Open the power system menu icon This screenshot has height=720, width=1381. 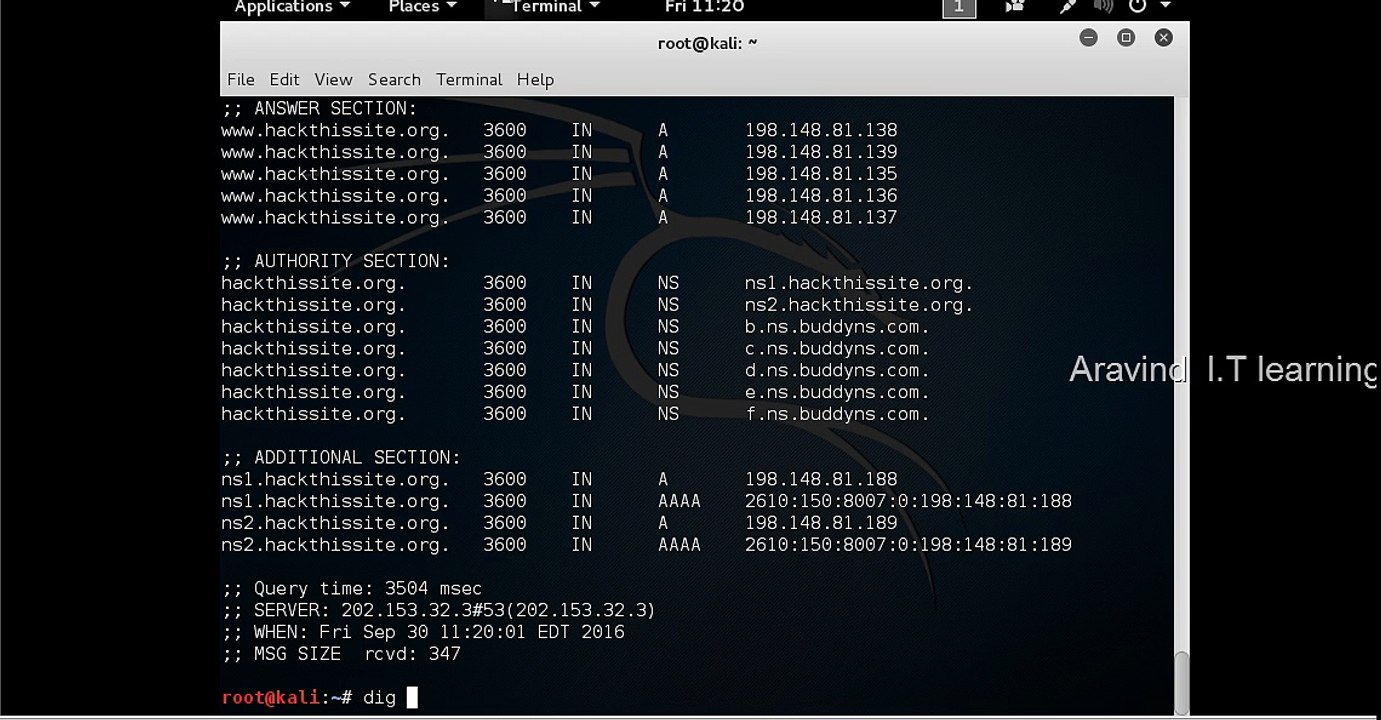[x=1138, y=6]
